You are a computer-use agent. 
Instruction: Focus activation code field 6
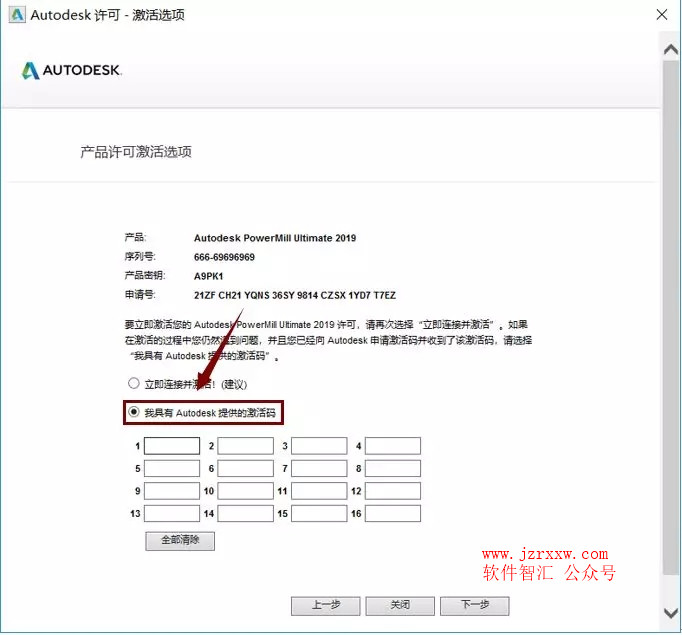[x=245, y=468]
